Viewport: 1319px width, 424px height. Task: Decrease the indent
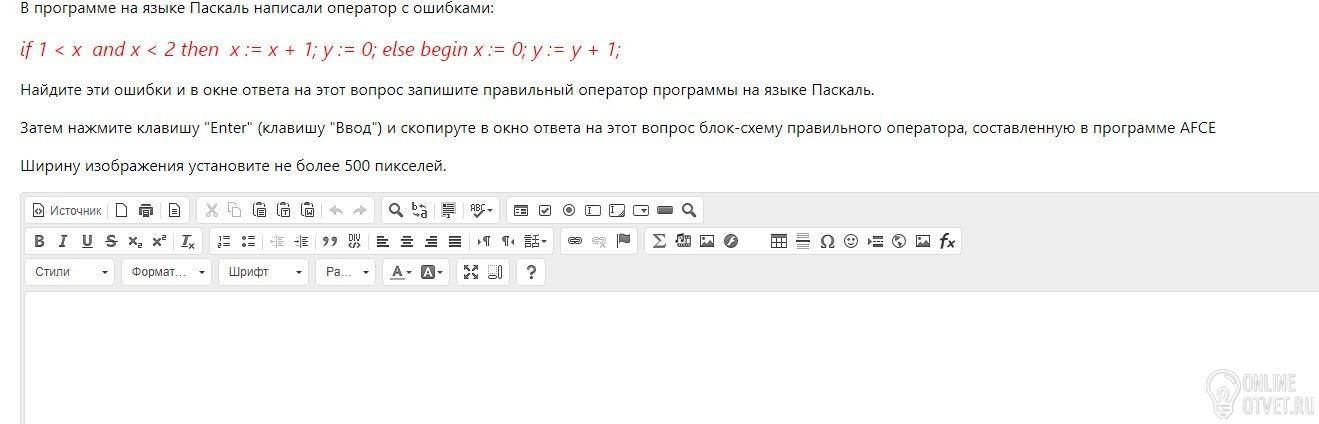click(277, 241)
